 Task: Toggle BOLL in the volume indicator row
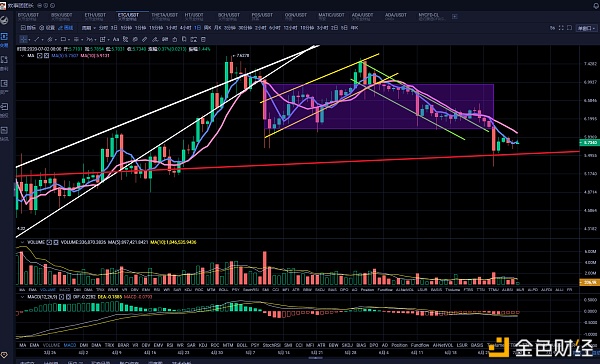point(223,290)
